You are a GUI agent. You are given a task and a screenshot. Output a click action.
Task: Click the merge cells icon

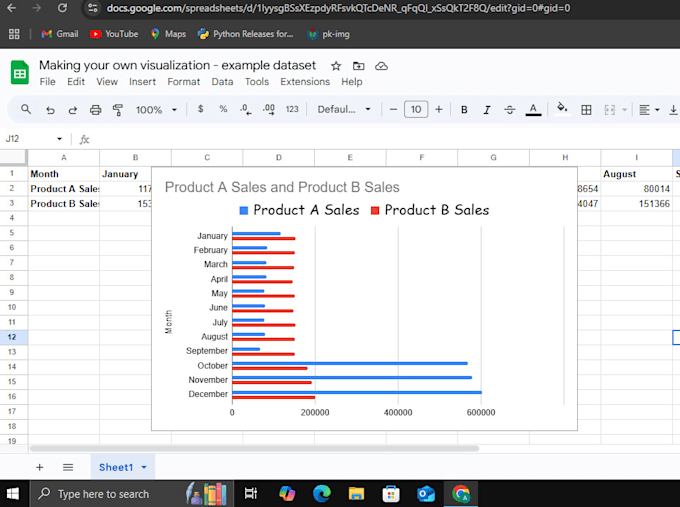(610, 110)
